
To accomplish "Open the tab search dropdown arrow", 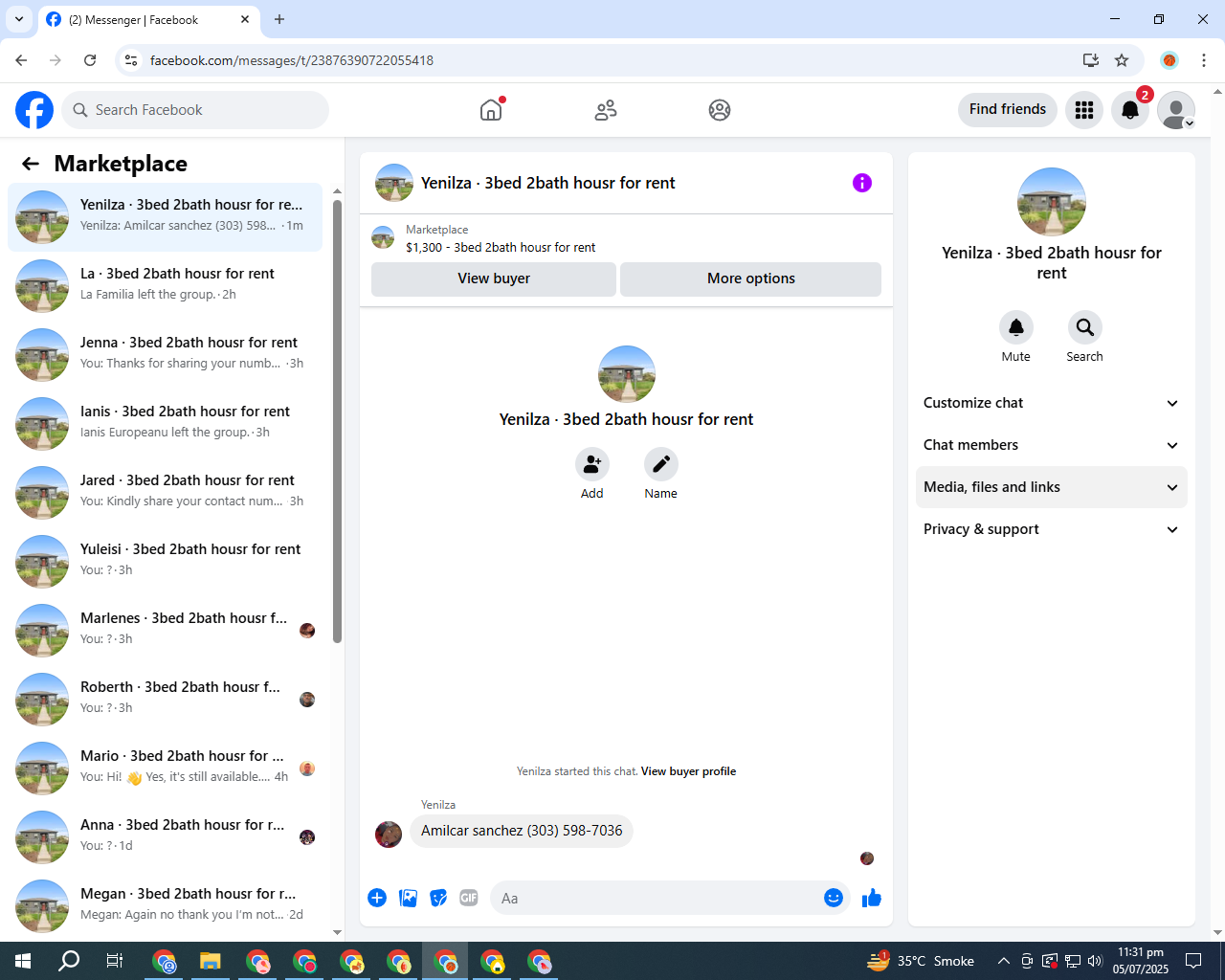I will pyautogui.click(x=19, y=19).
